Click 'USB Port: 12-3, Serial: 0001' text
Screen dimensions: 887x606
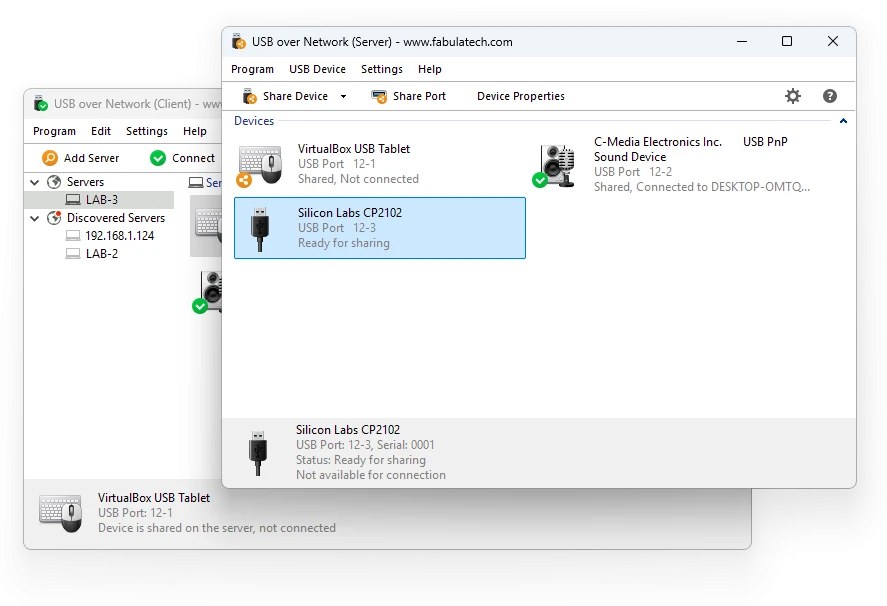(x=365, y=445)
